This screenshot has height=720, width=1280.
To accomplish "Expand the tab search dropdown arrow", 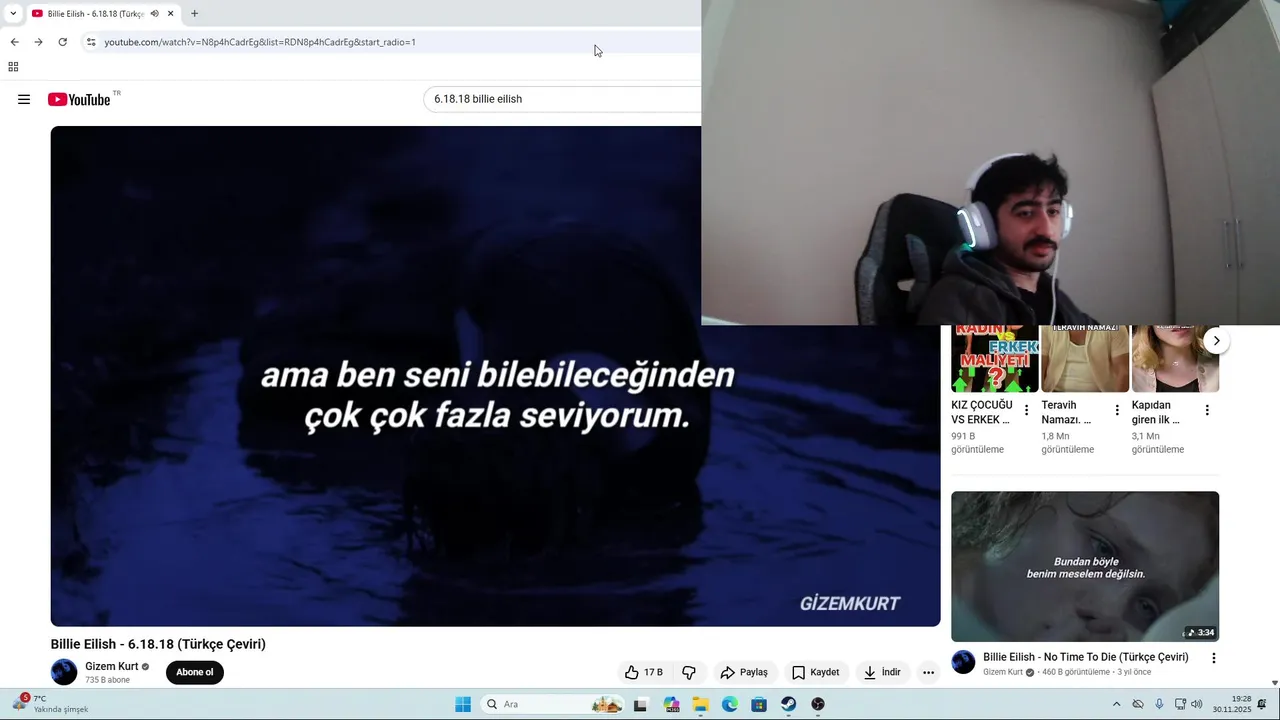I will point(12,14).
